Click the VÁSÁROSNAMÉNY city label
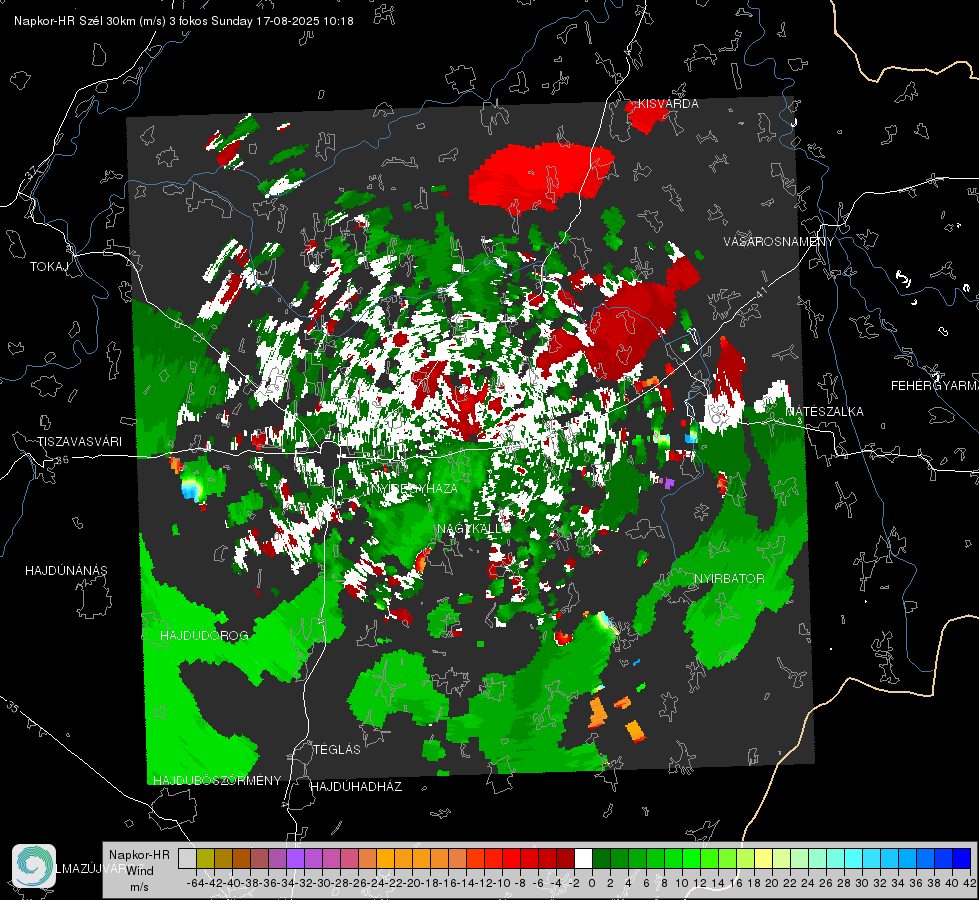 tap(779, 242)
